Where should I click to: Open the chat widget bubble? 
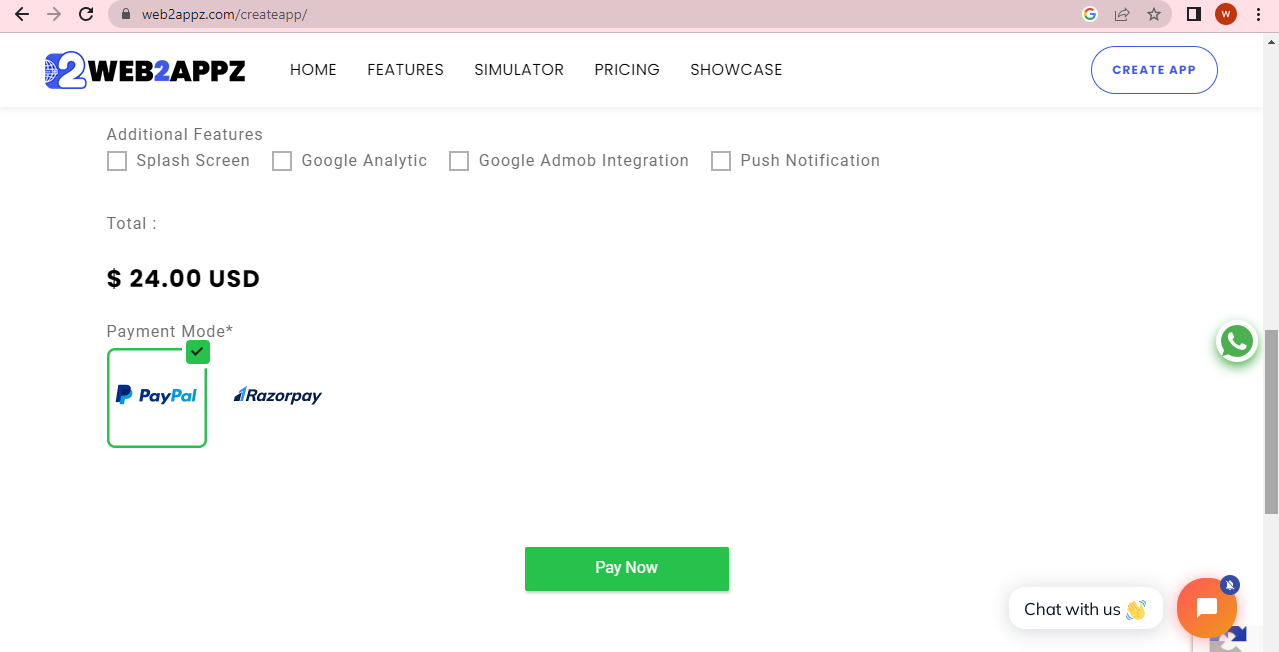[x=1206, y=607]
